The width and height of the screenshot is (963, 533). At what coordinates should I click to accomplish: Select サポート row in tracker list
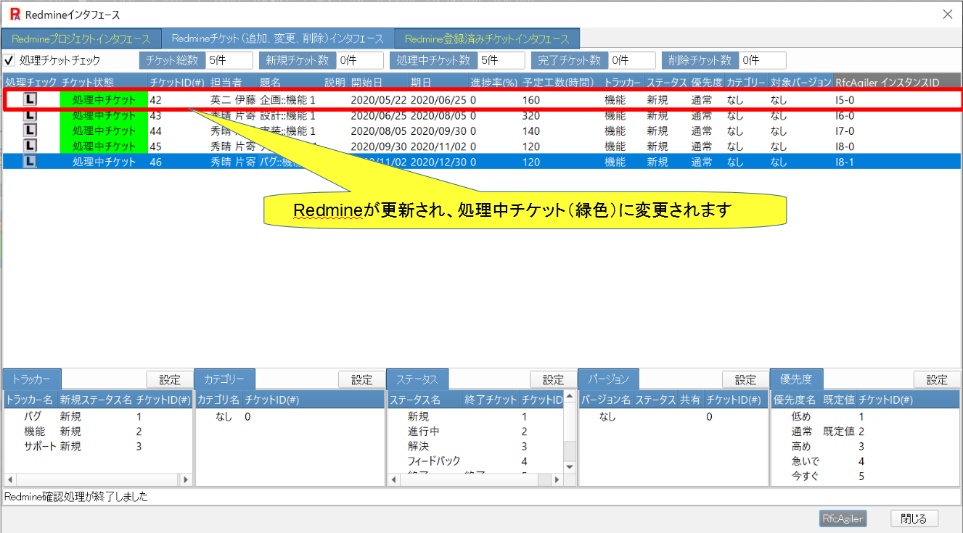click(98, 446)
